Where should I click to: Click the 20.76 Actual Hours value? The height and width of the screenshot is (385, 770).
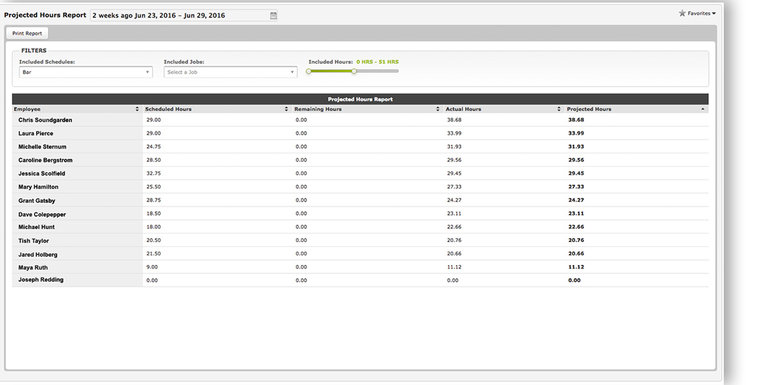pyautogui.click(x=454, y=241)
